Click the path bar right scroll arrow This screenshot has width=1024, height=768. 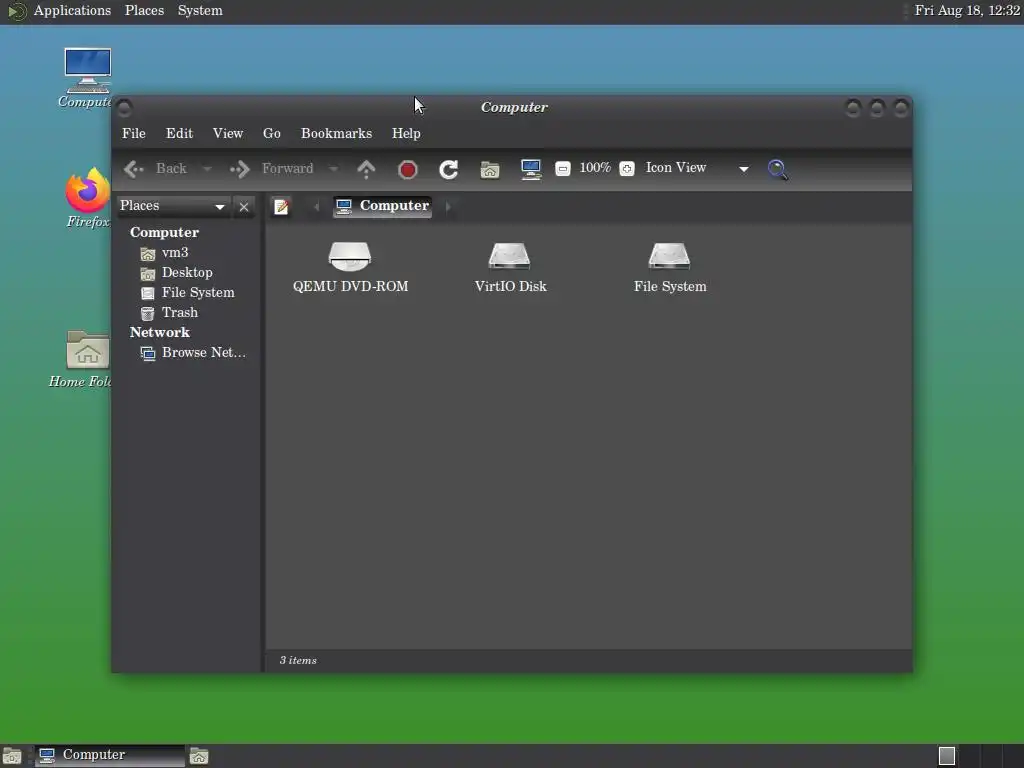[448, 207]
